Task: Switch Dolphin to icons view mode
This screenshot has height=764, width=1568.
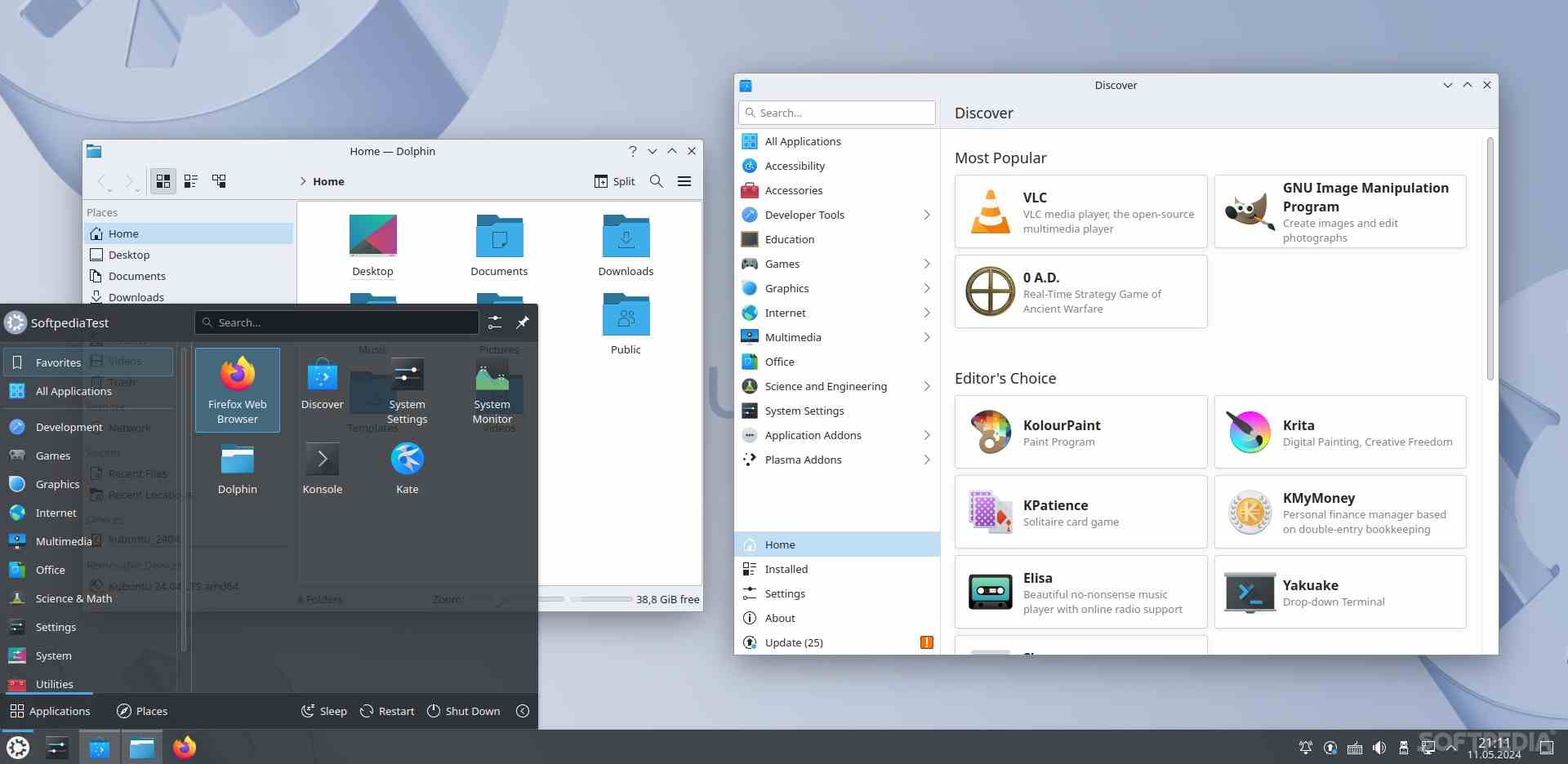Action: (x=163, y=181)
